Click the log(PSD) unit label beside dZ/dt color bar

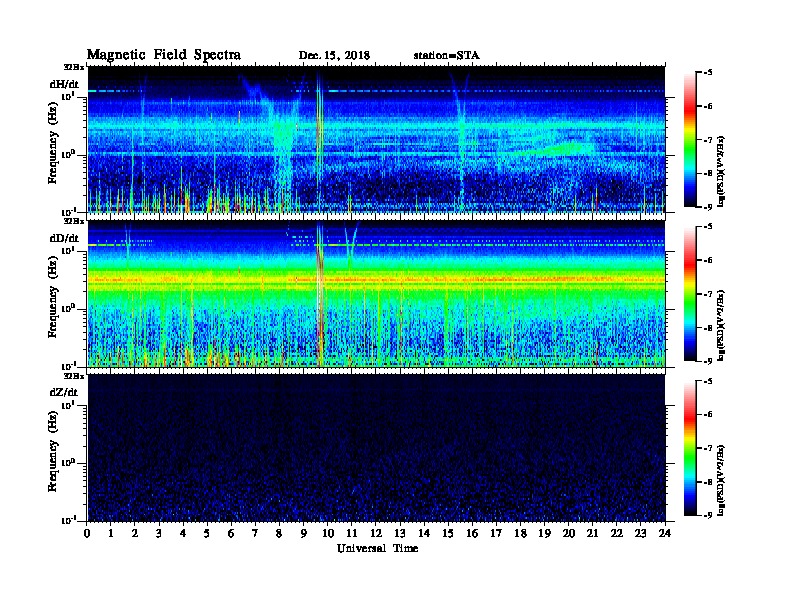tap(722, 480)
